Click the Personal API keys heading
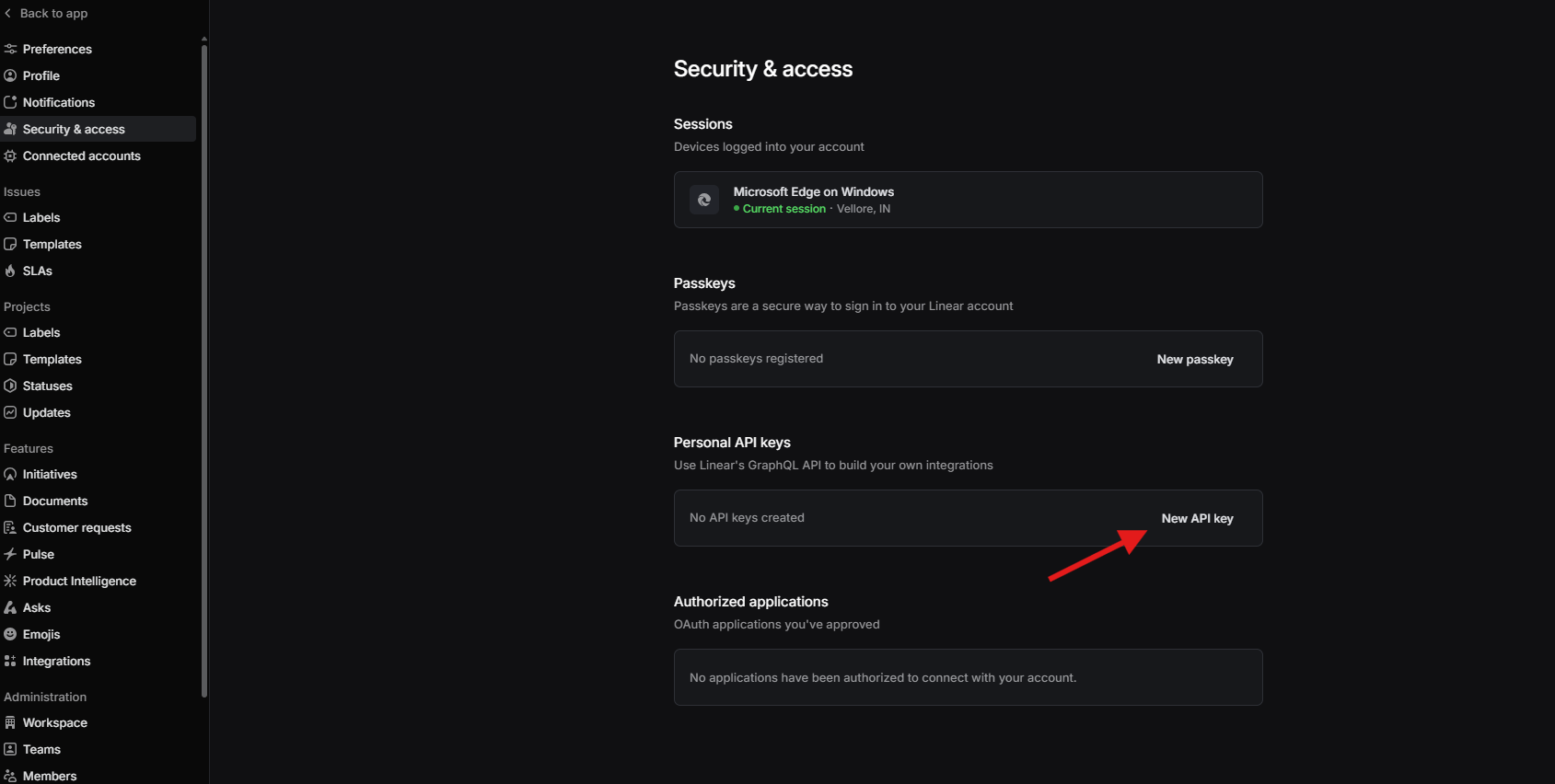Screen dimensions: 1555x784 click(x=732, y=442)
